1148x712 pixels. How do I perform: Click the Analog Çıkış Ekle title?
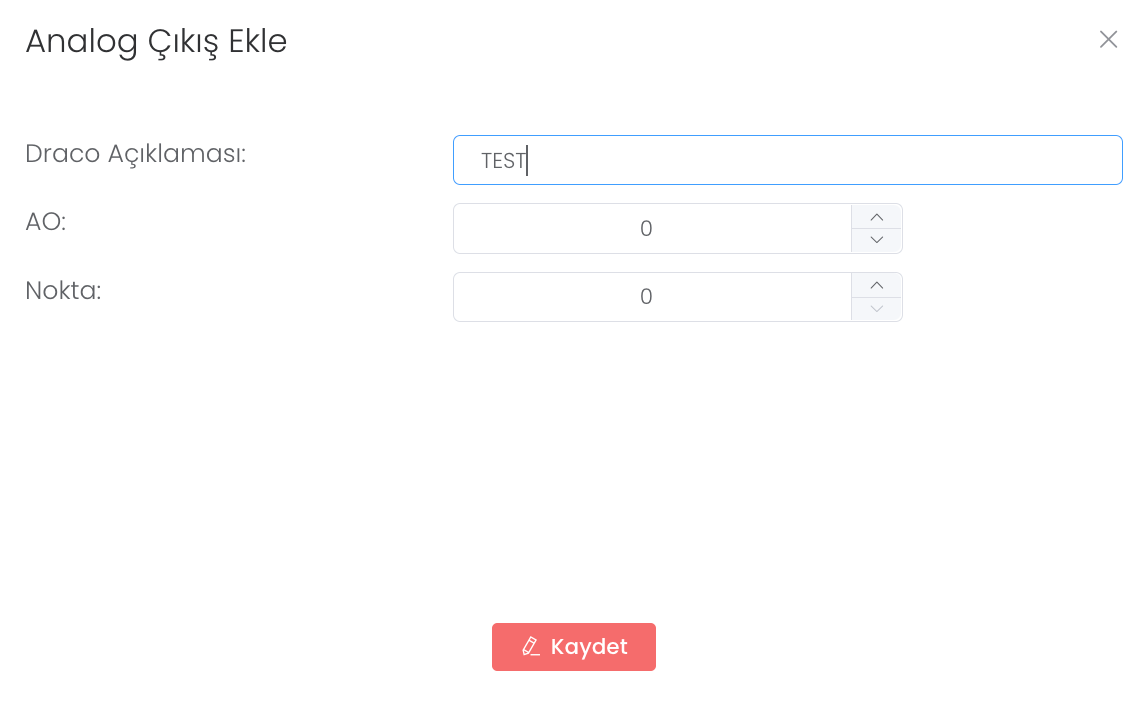point(156,41)
